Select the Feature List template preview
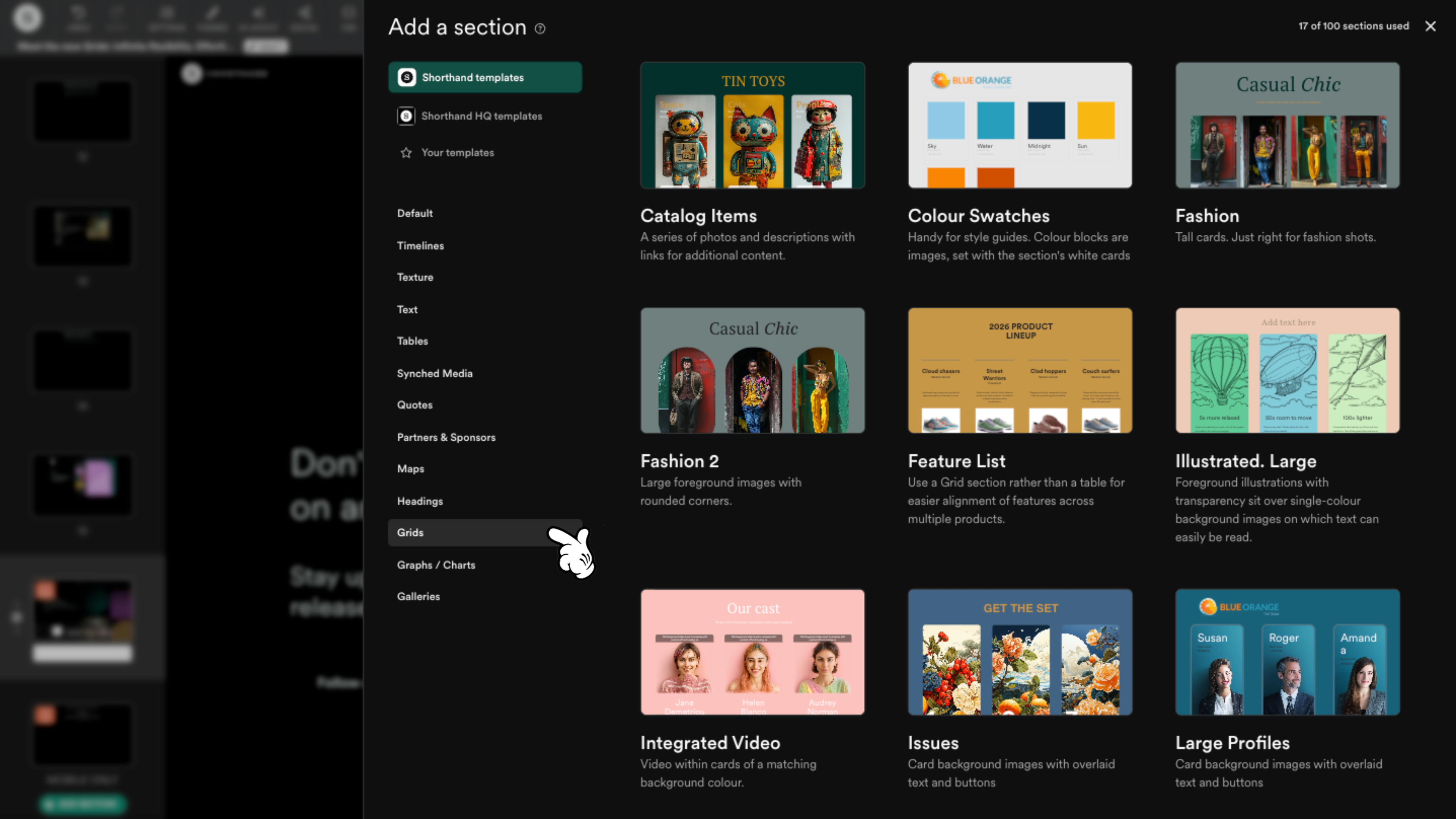This screenshot has height=819, width=1456. (1020, 371)
